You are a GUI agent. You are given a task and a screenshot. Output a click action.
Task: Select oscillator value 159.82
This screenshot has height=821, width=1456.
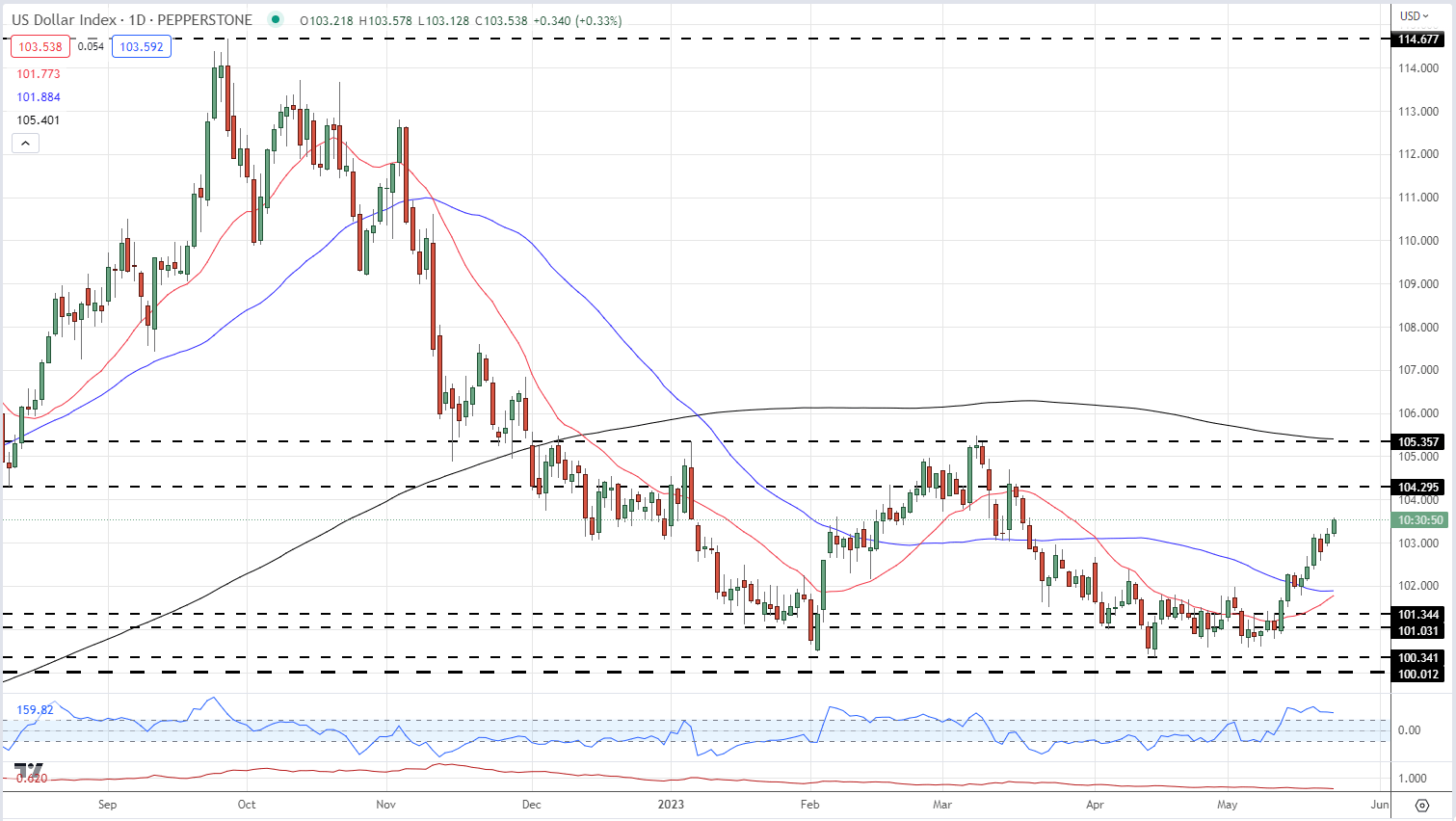tap(35, 710)
